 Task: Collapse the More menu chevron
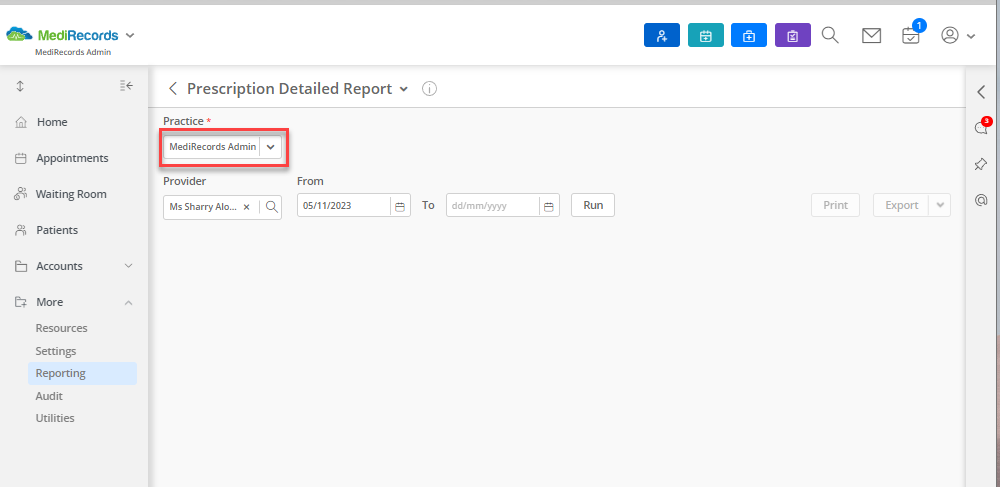[128, 302]
